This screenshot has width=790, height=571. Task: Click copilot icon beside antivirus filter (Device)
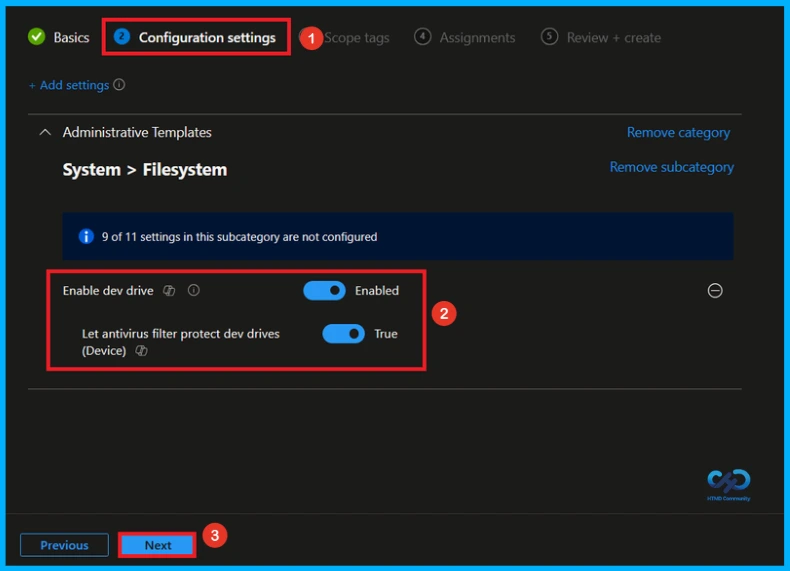point(142,351)
